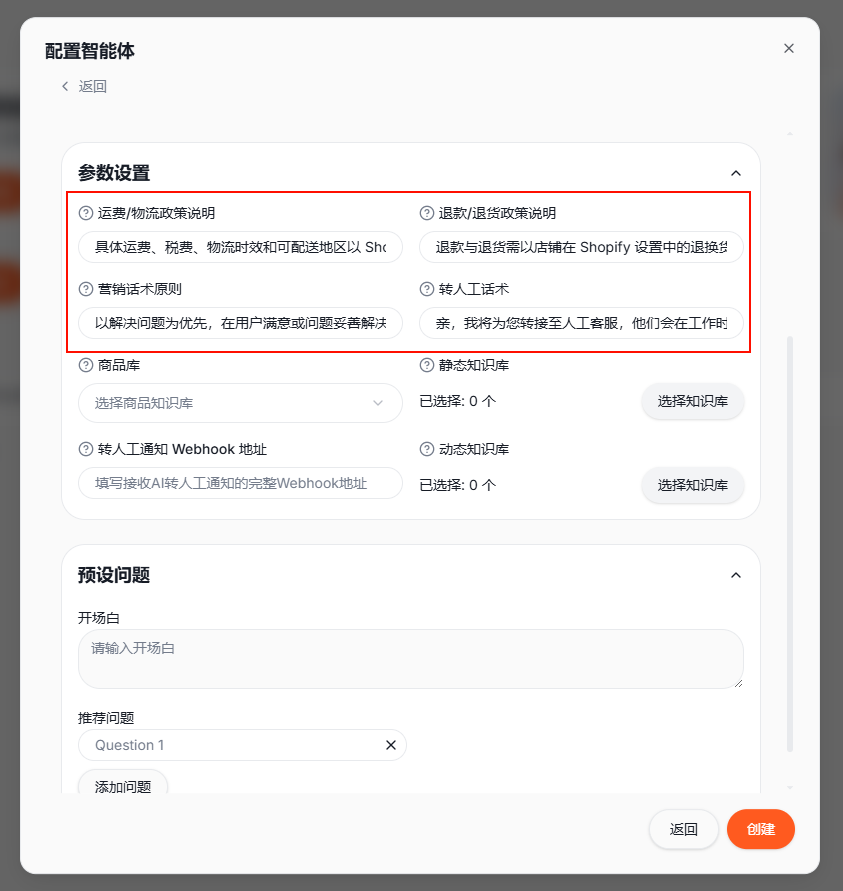The height and width of the screenshot is (891, 843).
Task: Click the 返回 link under the dialog title
Action: [92, 86]
